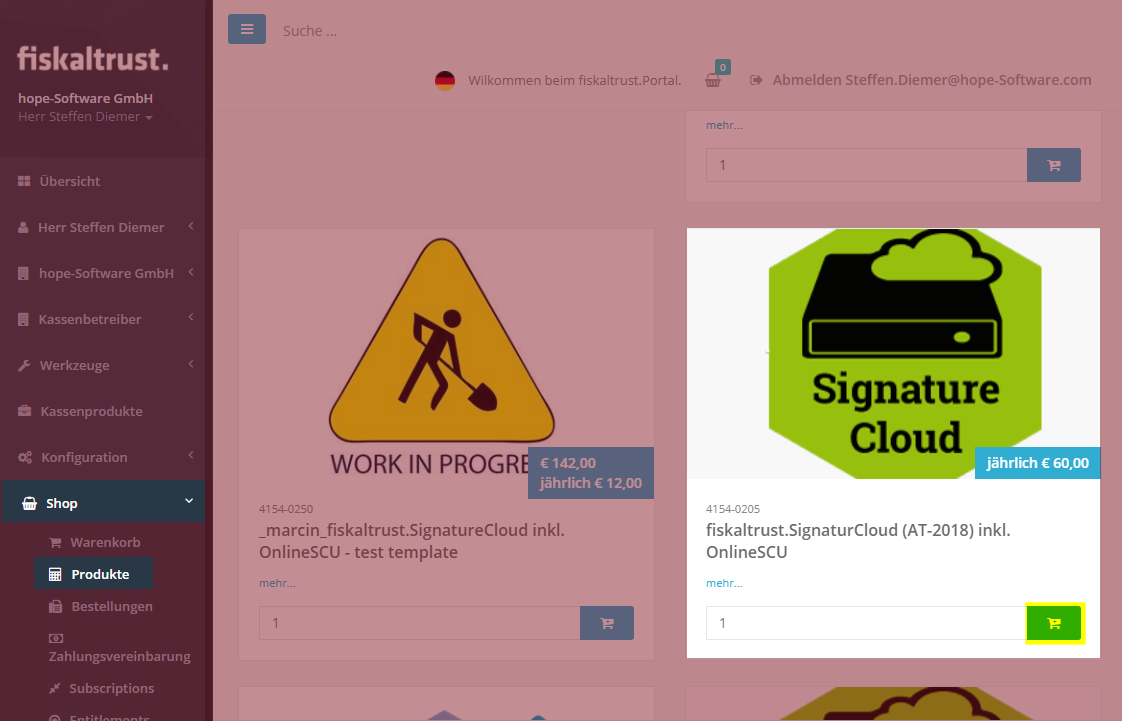Open Bestellungen under Shop
The height and width of the screenshot is (721, 1122).
[112, 607]
